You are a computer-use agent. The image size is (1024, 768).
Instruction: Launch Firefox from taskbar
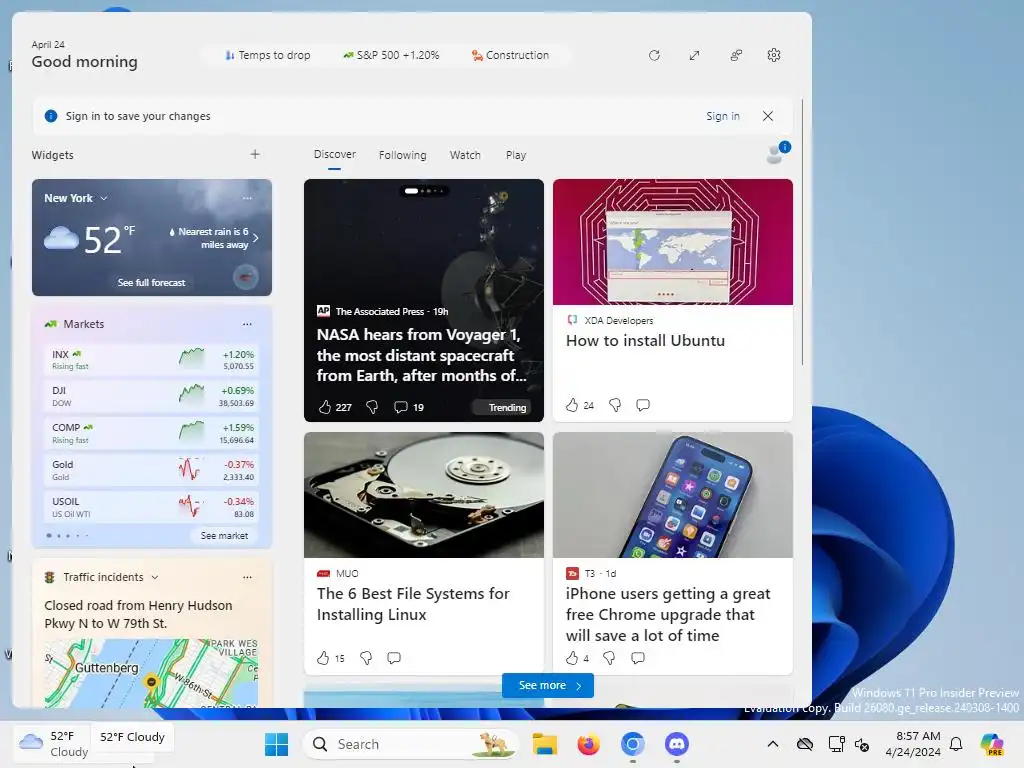click(x=588, y=744)
